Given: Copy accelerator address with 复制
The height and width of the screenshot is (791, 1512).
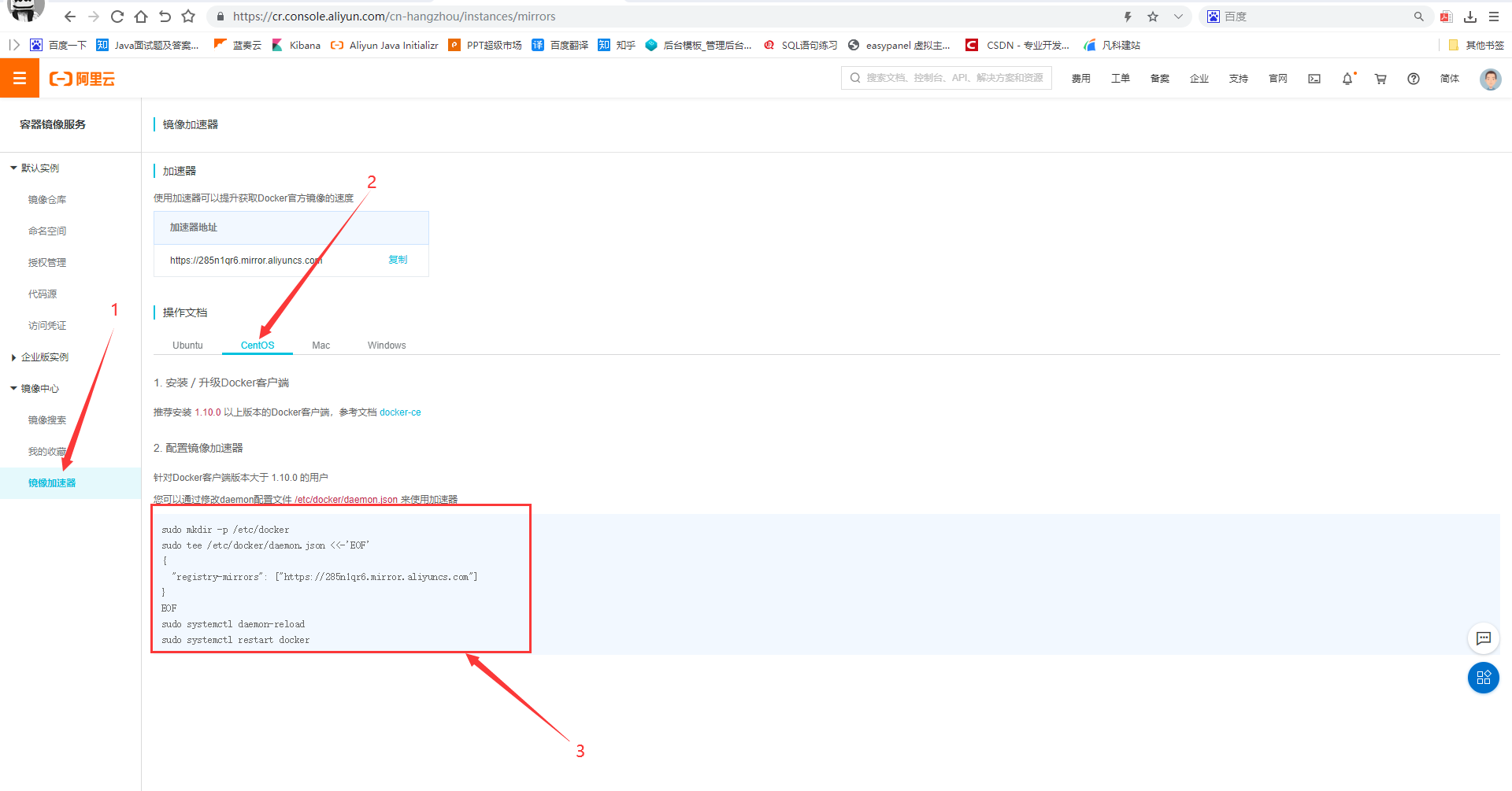Looking at the screenshot, I should point(398,260).
